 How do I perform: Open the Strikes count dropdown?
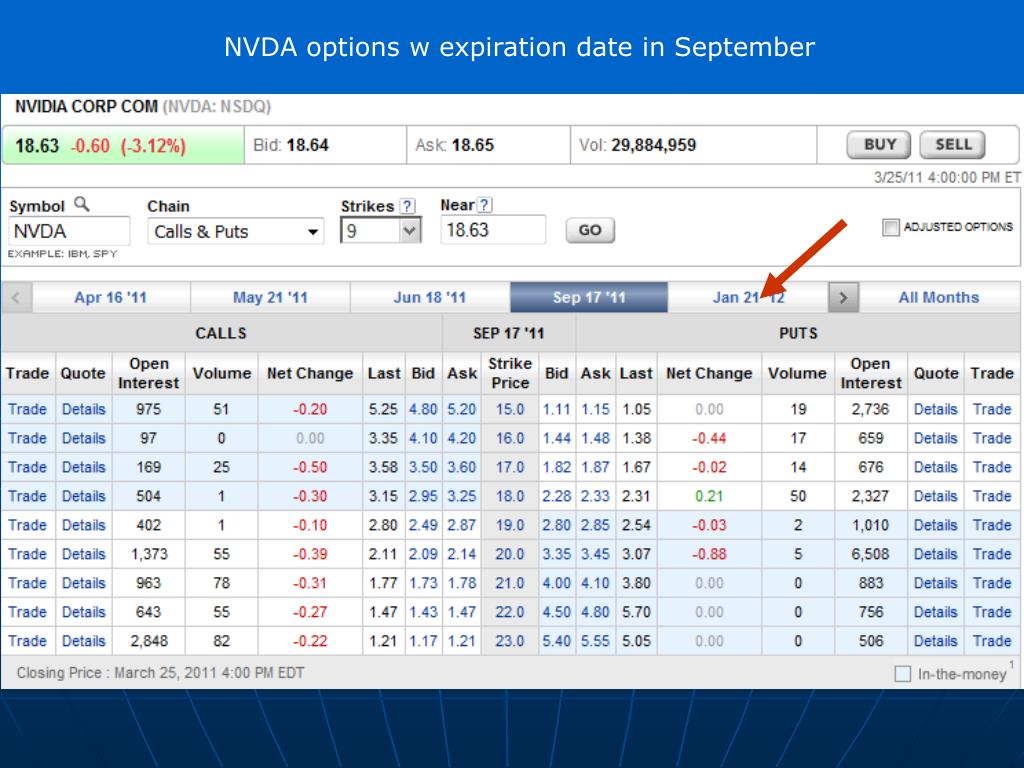click(381, 231)
